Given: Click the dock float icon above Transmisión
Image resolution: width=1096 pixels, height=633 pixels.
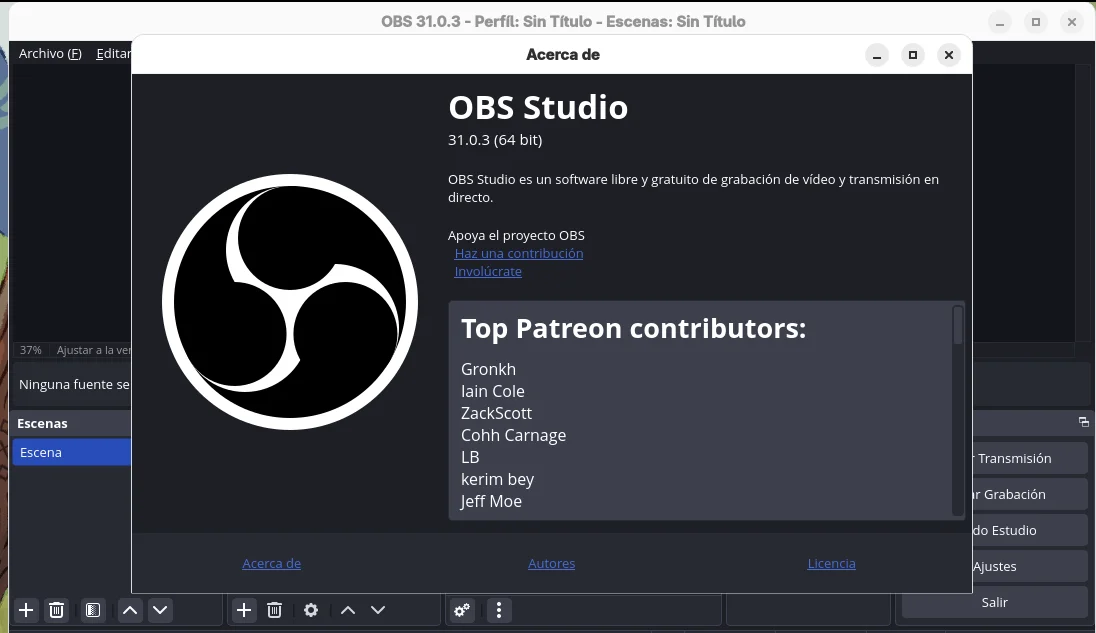Looking at the screenshot, I should [1083, 422].
